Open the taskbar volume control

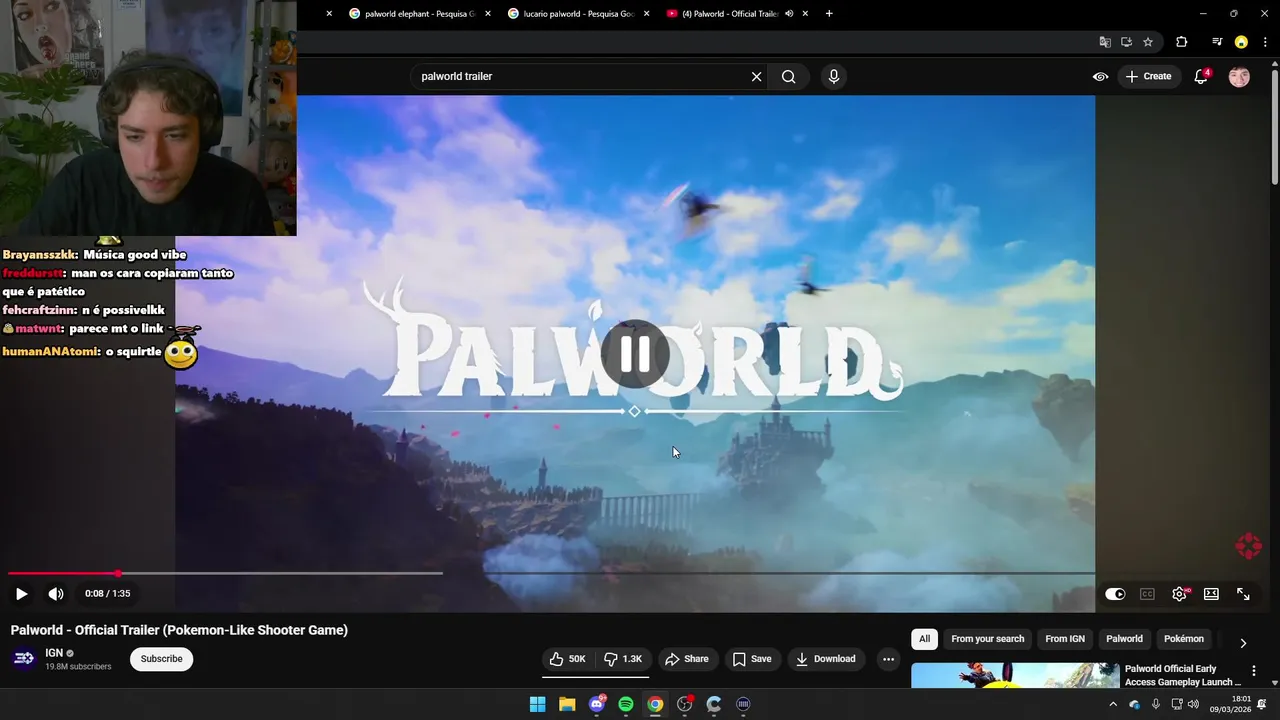[1193, 704]
